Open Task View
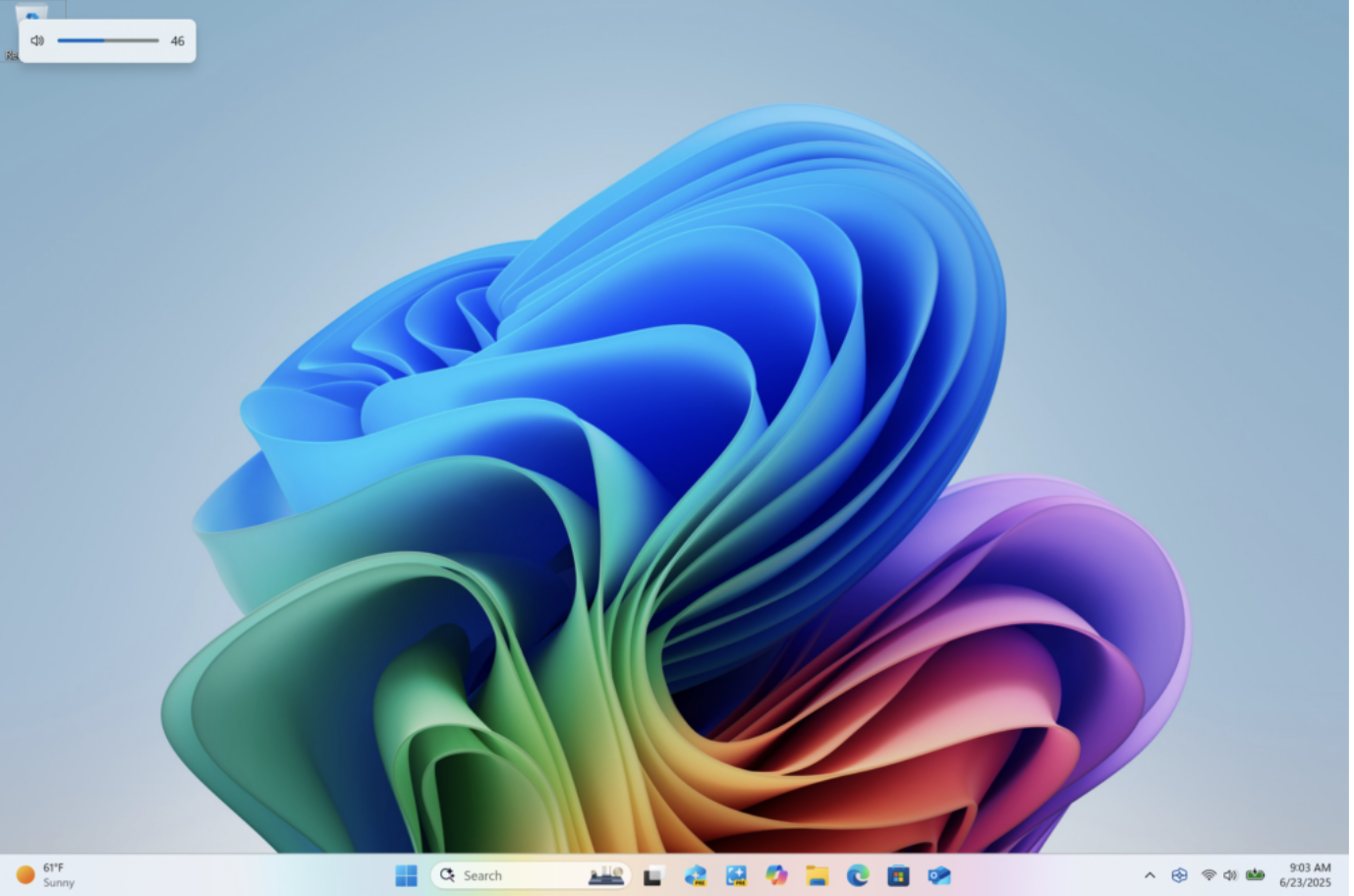Viewport: 1354px width, 896px height. pos(653,874)
